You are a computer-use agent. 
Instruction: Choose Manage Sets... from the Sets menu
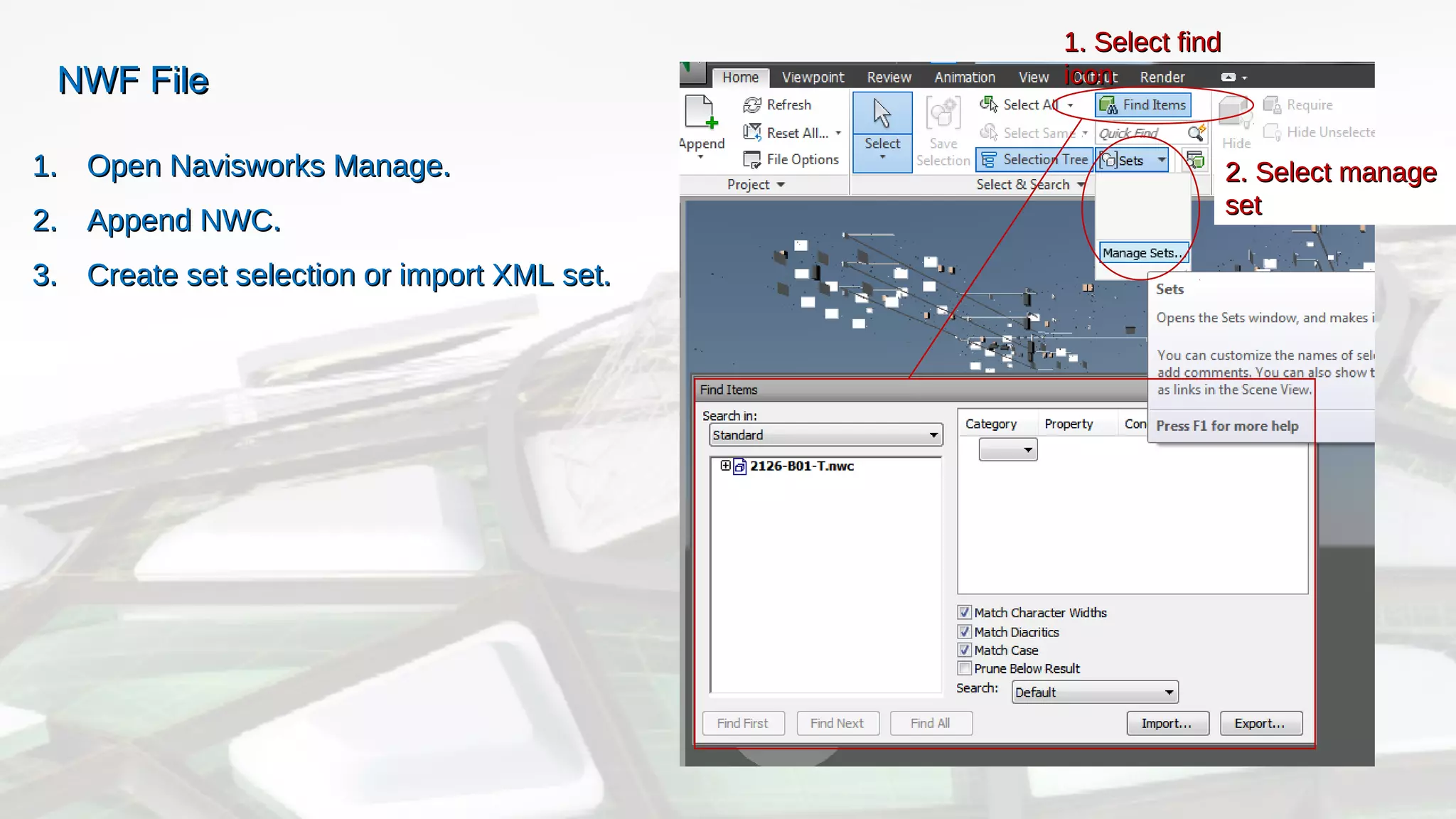1142,253
